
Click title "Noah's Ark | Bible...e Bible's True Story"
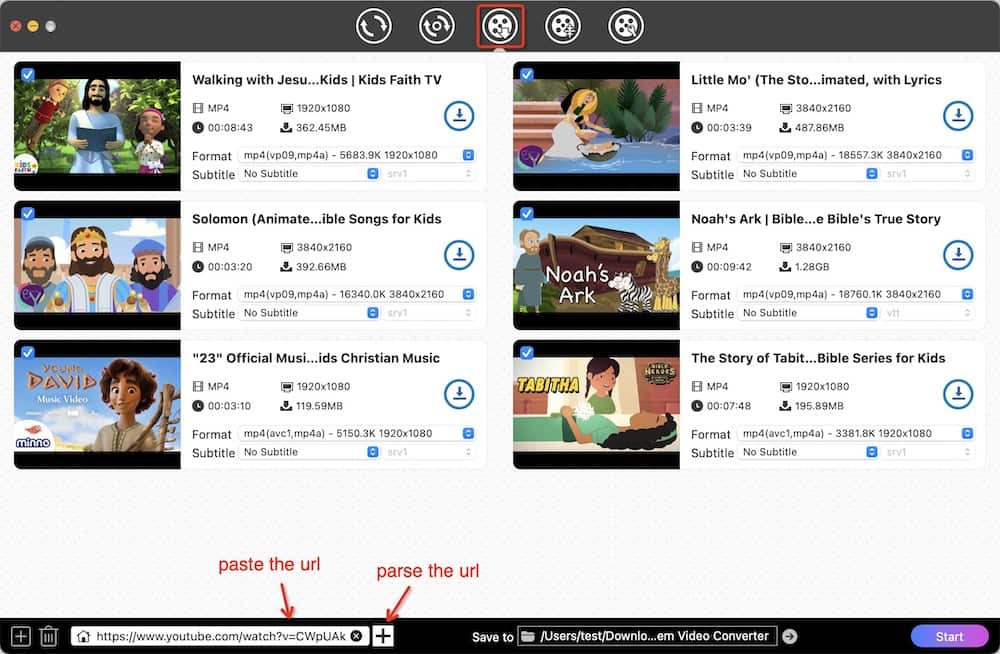816,219
